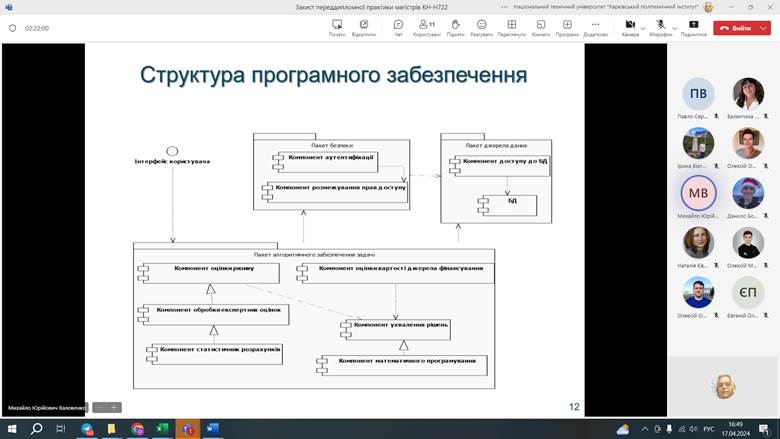Viewport: 780px width, 439px height.
Task: Open Excel from the Windows taskbar
Action: coord(162,429)
